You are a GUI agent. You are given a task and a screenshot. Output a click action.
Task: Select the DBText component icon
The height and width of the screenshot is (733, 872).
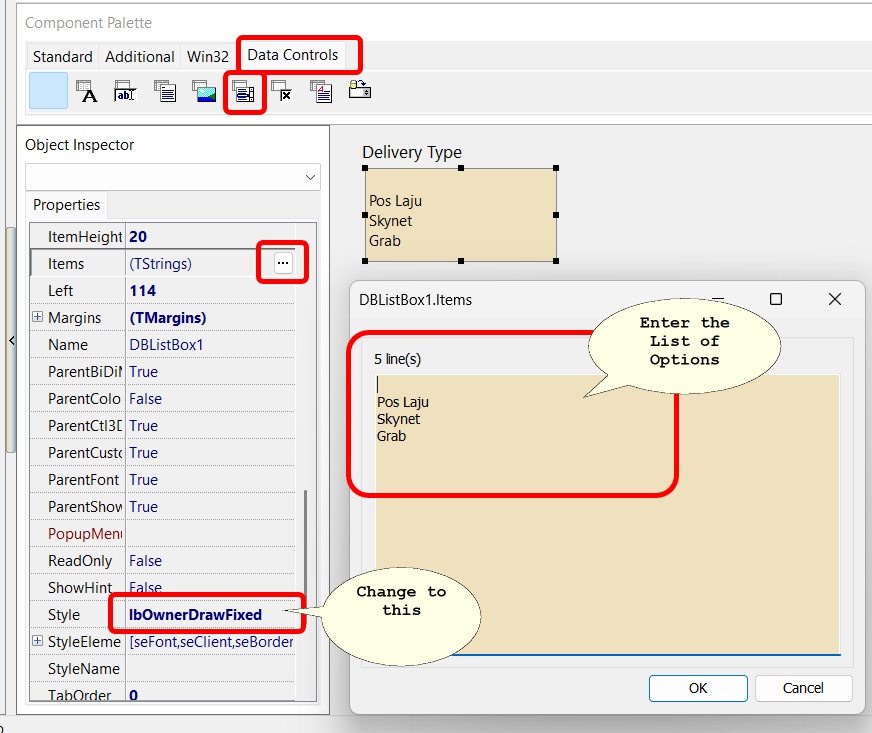pyautogui.click(x=87, y=93)
